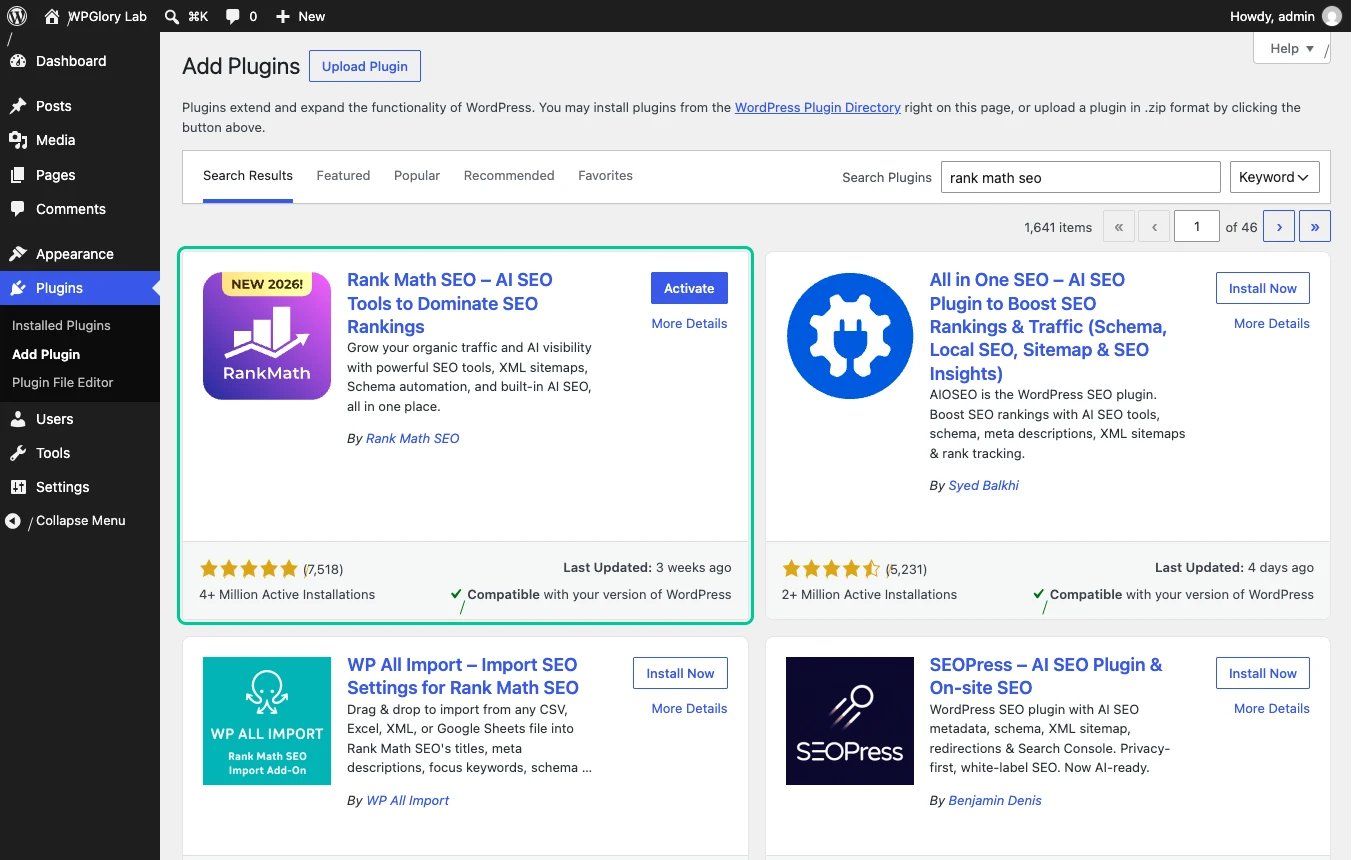Click the Upload Plugin button
The height and width of the screenshot is (860, 1366).
click(365, 66)
